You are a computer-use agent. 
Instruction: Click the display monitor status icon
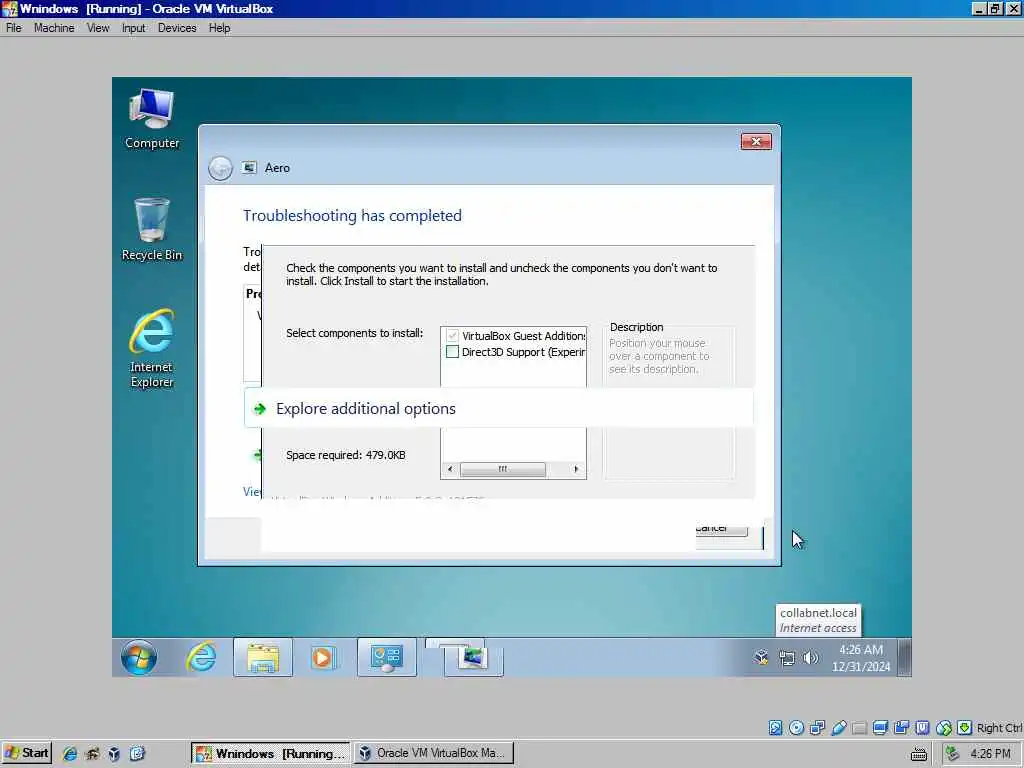pos(880,728)
